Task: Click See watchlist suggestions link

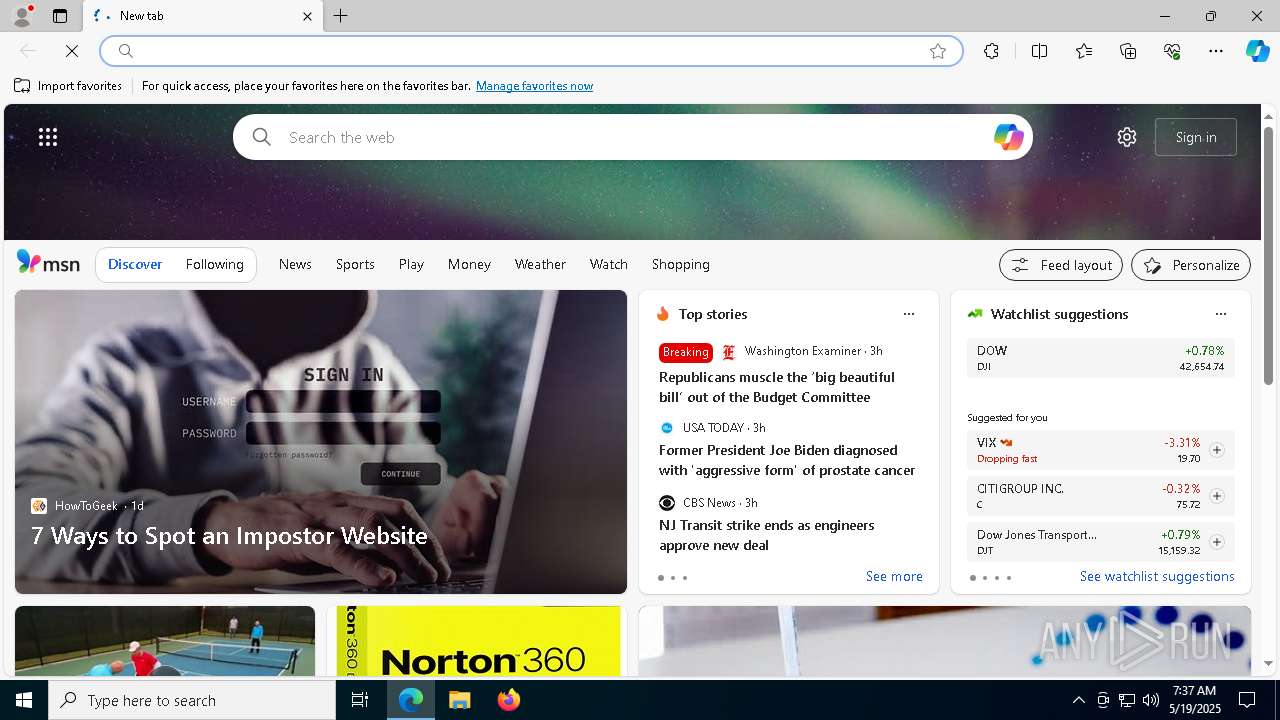Action: click(1157, 576)
